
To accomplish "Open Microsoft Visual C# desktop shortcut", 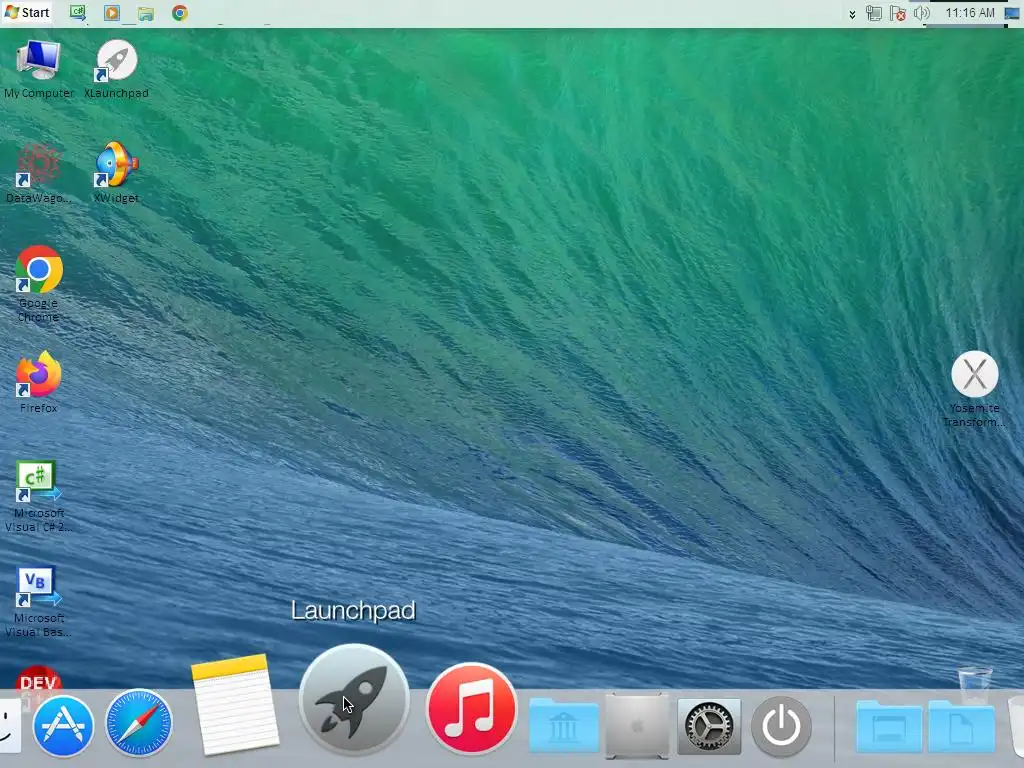I will pyautogui.click(x=39, y=496).
